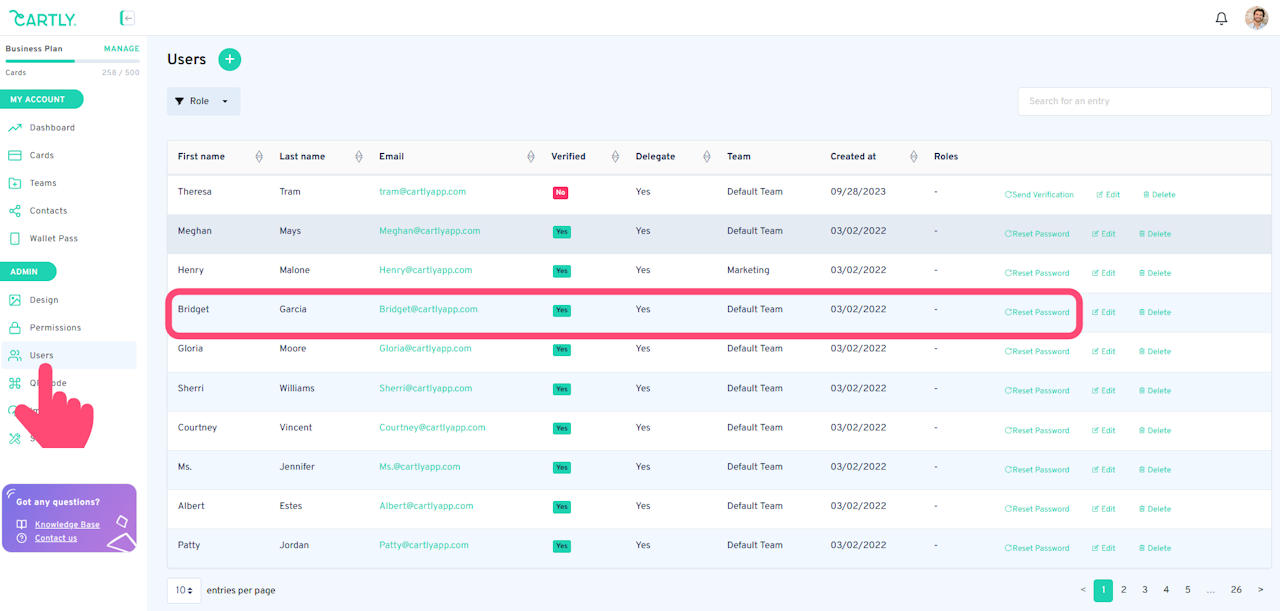
Task: Send Verification to Theresa Tram
Action: pyautogui.click(x=1039, y=195)
